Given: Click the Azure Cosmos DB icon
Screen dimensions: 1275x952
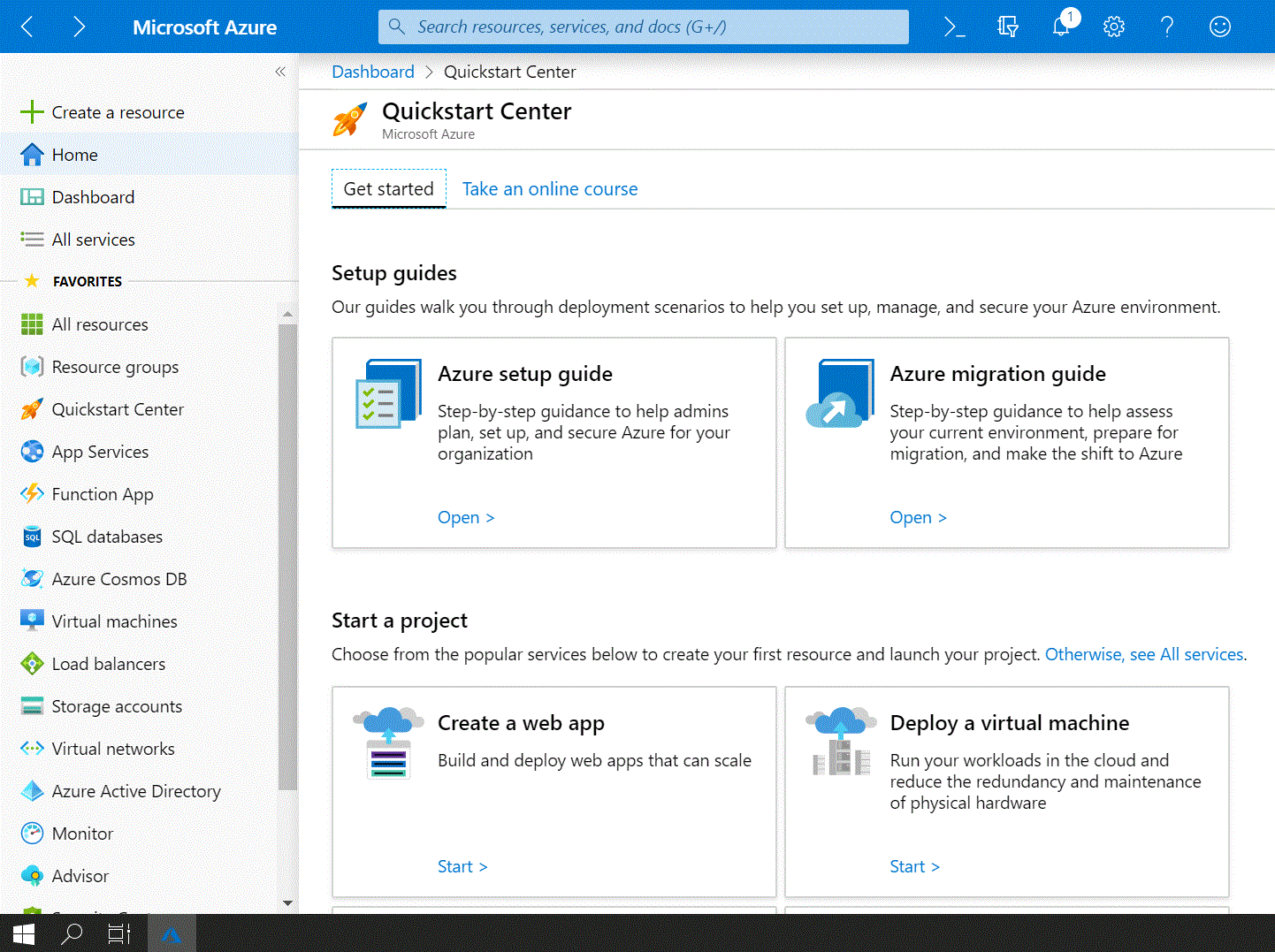Looking at the screenshot, I should point(32,579).
